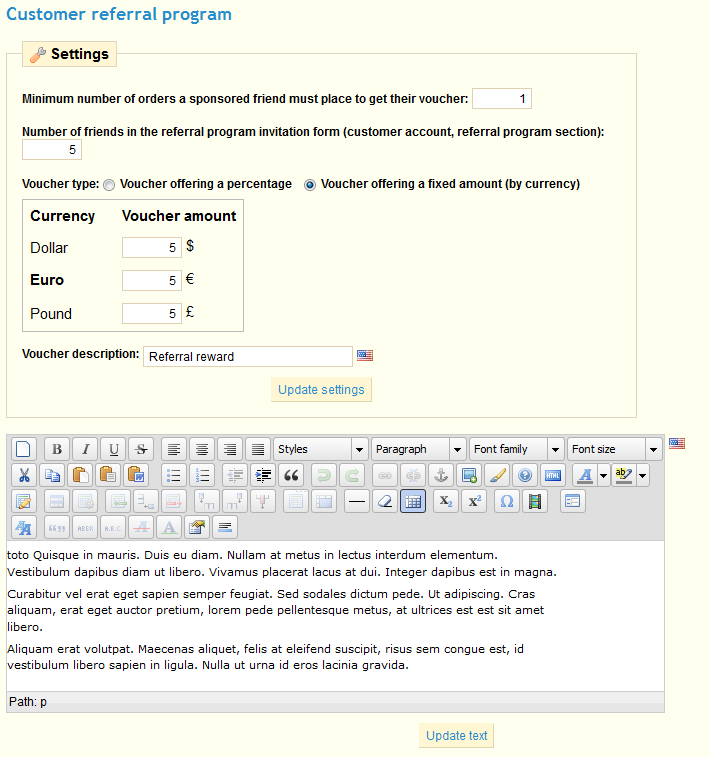Cut selection with scissors icon
Viewport: 710px width, 757px height.
coord(23,476)
